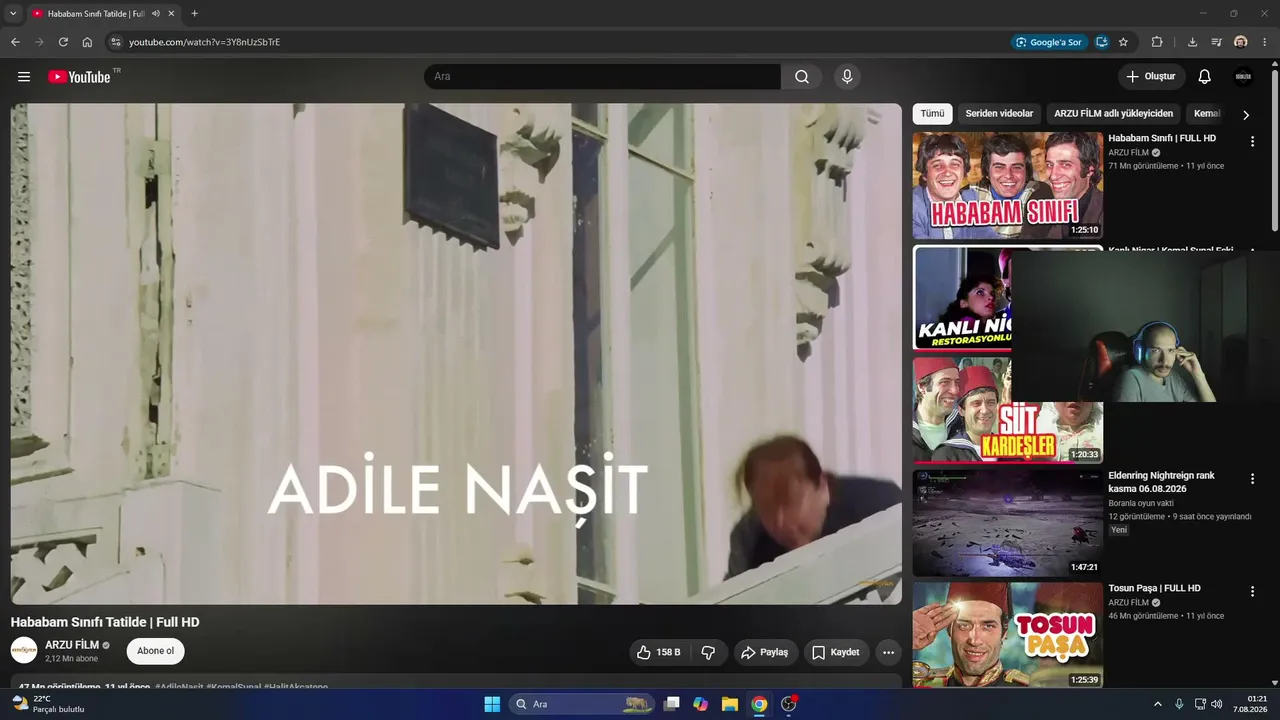Open the Tosun Paşa | FULL HD title

[x=1154, y=588]
